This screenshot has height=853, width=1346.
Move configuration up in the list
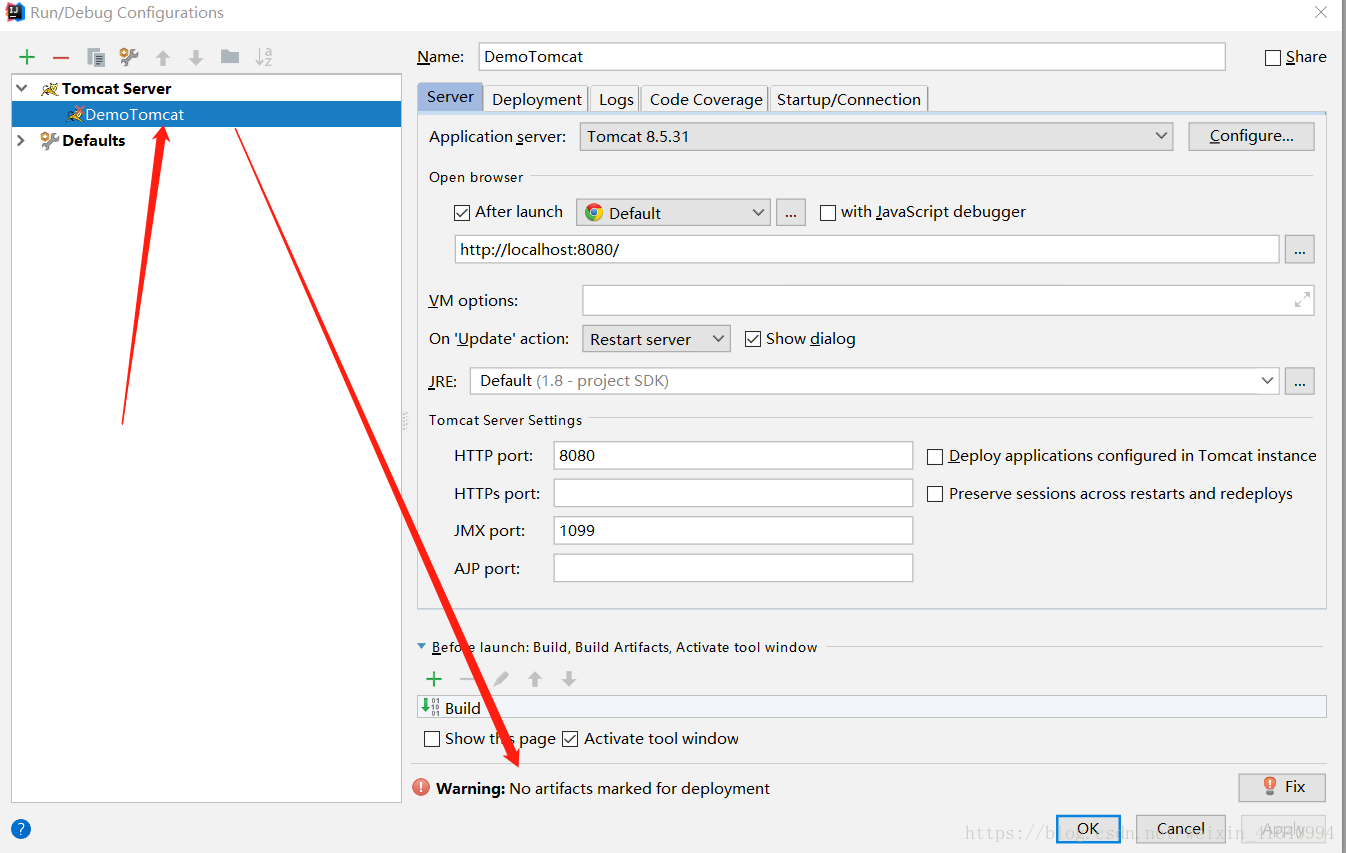pyautogui.click(x=163, y=58)
